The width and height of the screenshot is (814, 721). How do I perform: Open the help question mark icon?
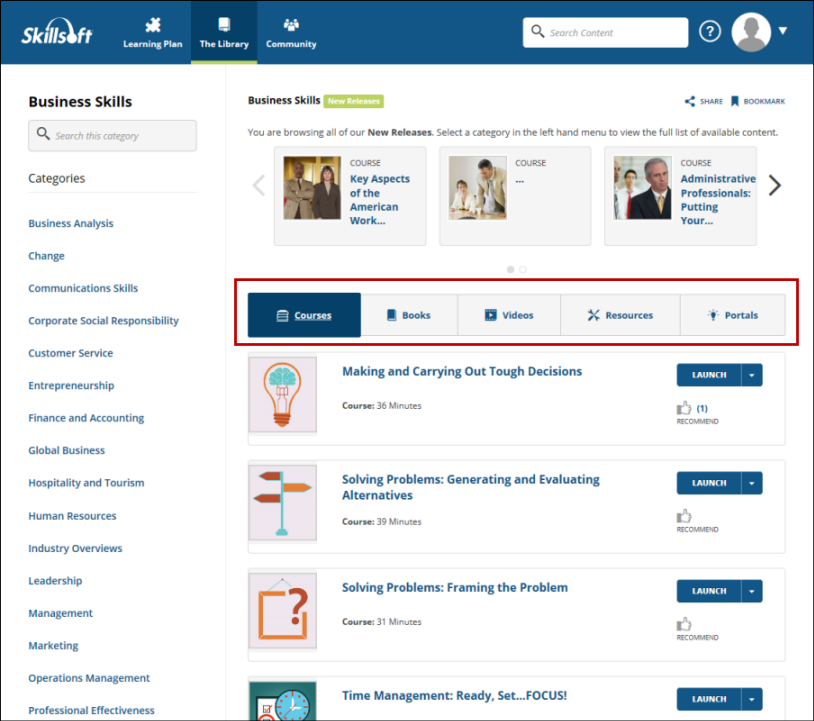(710, 32)
